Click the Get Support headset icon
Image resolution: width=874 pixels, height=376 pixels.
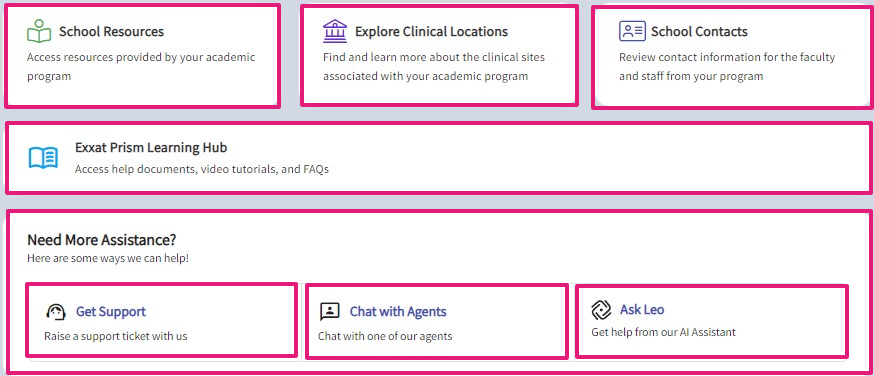(56, 311)
